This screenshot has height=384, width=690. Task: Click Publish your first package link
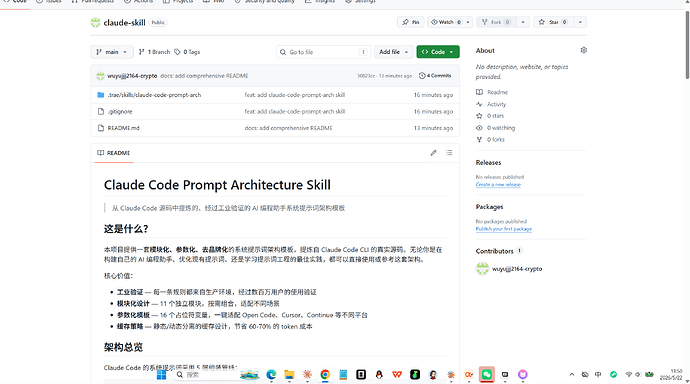503,229
